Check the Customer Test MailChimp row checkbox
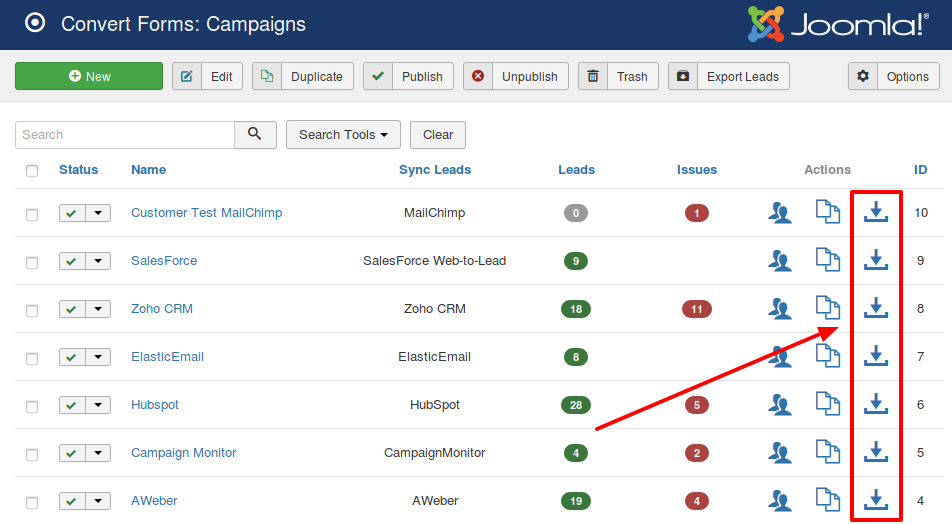The image size is (952, 524). tap(32, 214)
